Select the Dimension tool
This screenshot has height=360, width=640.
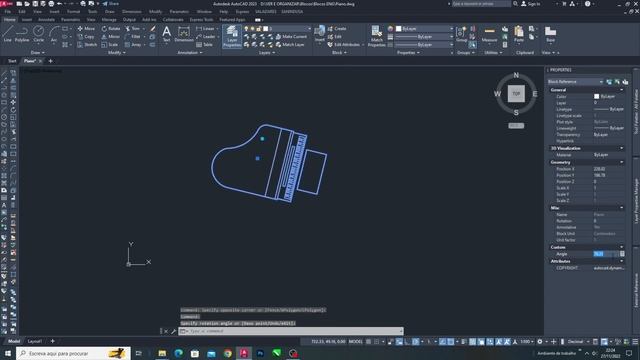pyautogui.click(x=184, y=34)
